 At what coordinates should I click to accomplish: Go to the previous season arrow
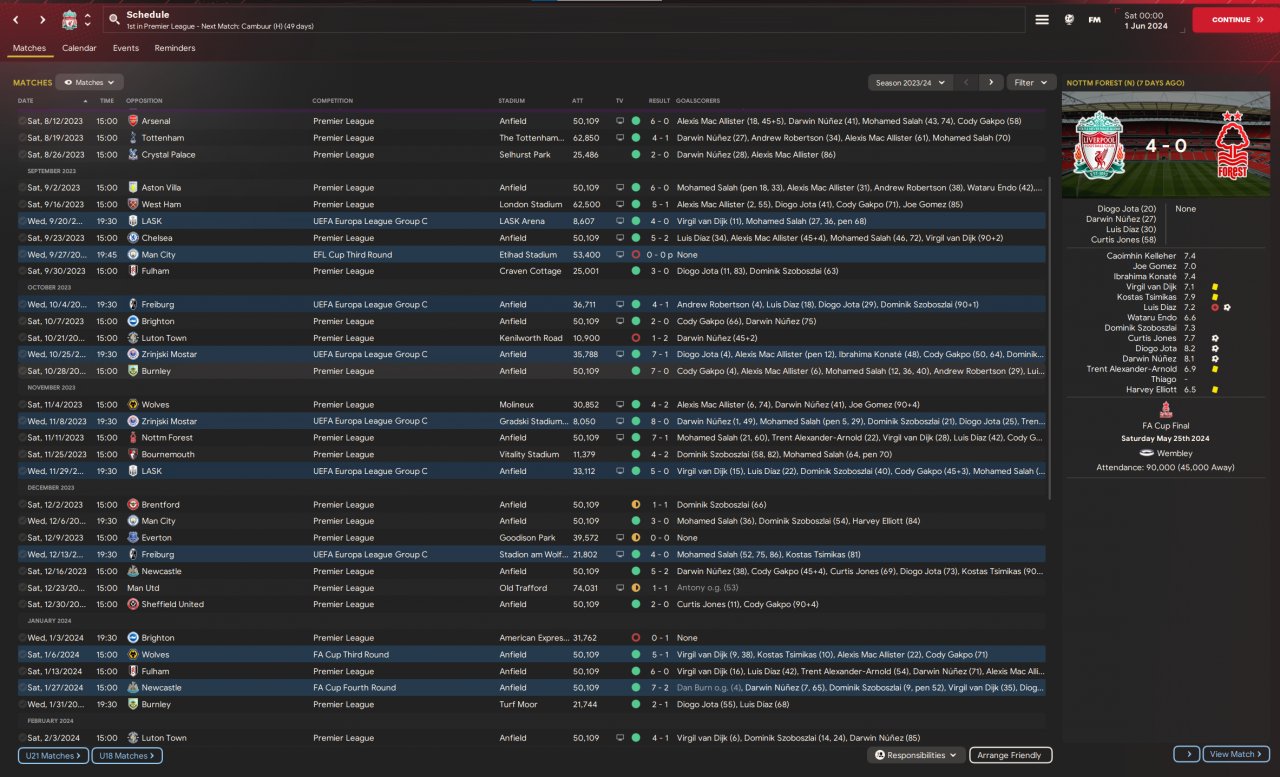coord(966,82)
